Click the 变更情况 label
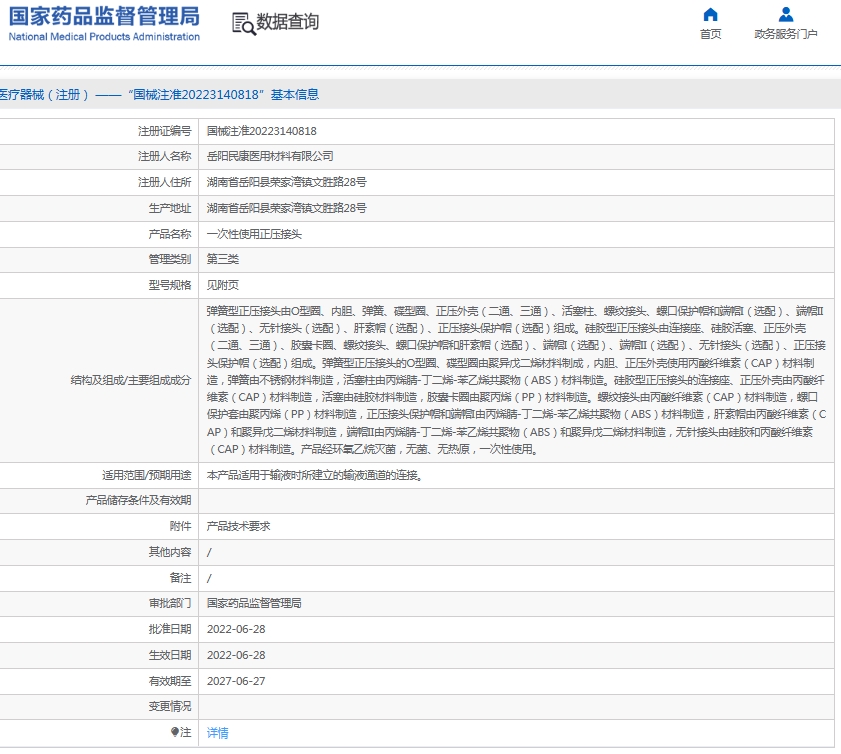The image size is (841, 754). (170, 706)
